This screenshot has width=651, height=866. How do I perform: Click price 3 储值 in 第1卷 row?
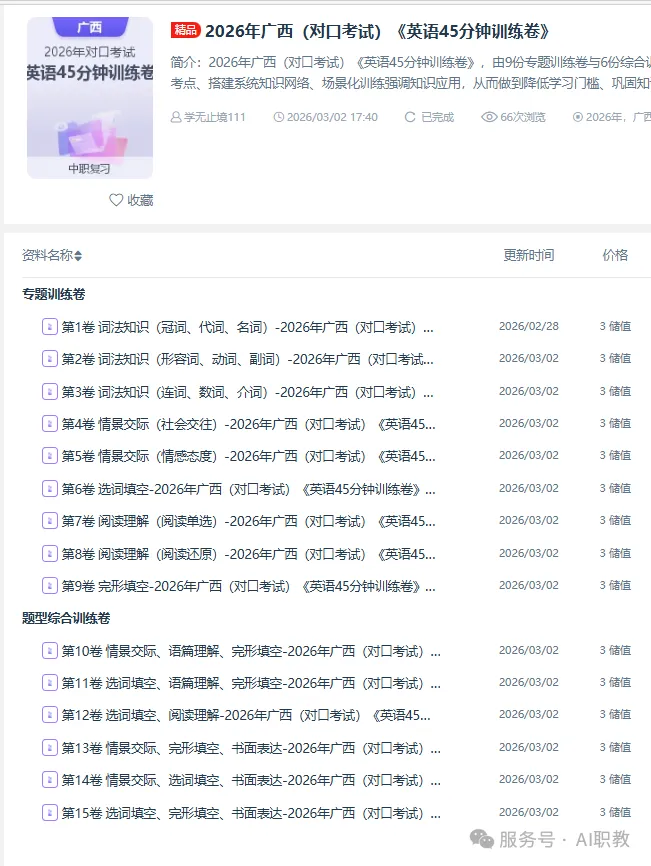[x=615, y=326]
